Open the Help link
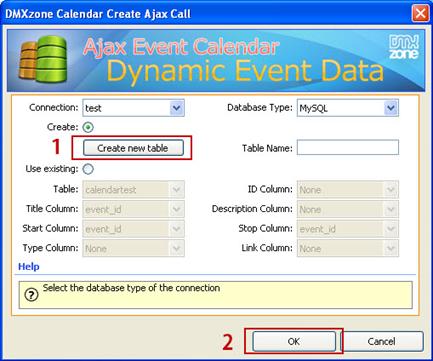Image resolution: width=433 pixels, height=361 pixels. tap(29, 266)
